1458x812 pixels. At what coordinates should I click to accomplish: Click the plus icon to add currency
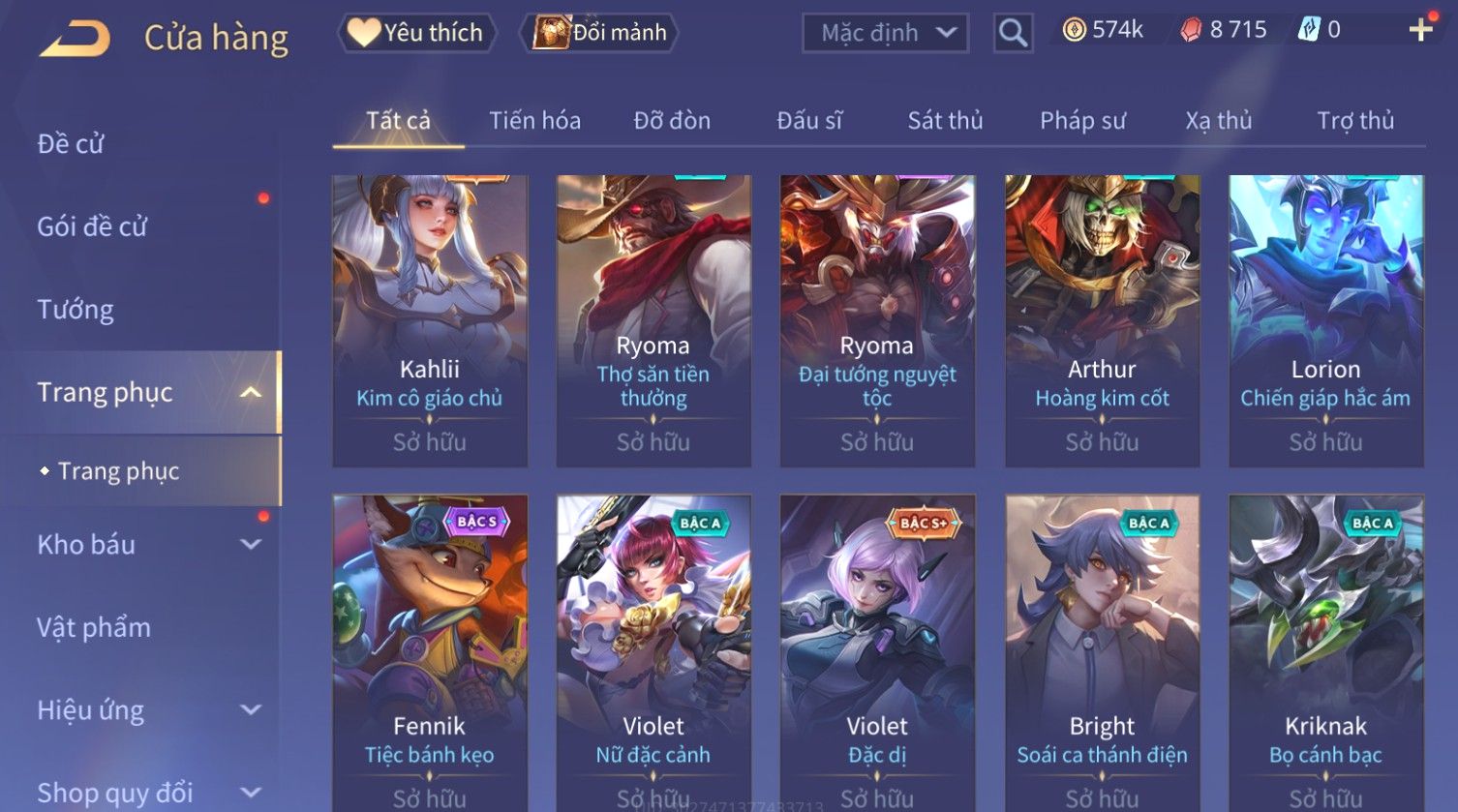tap(1420, 30)
